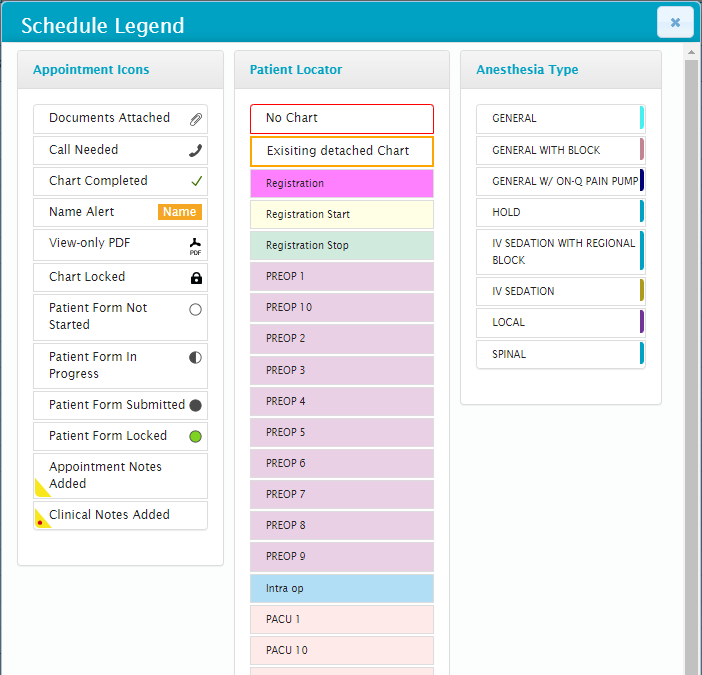Click the Chart Locked padlock icon

(196, 278)
